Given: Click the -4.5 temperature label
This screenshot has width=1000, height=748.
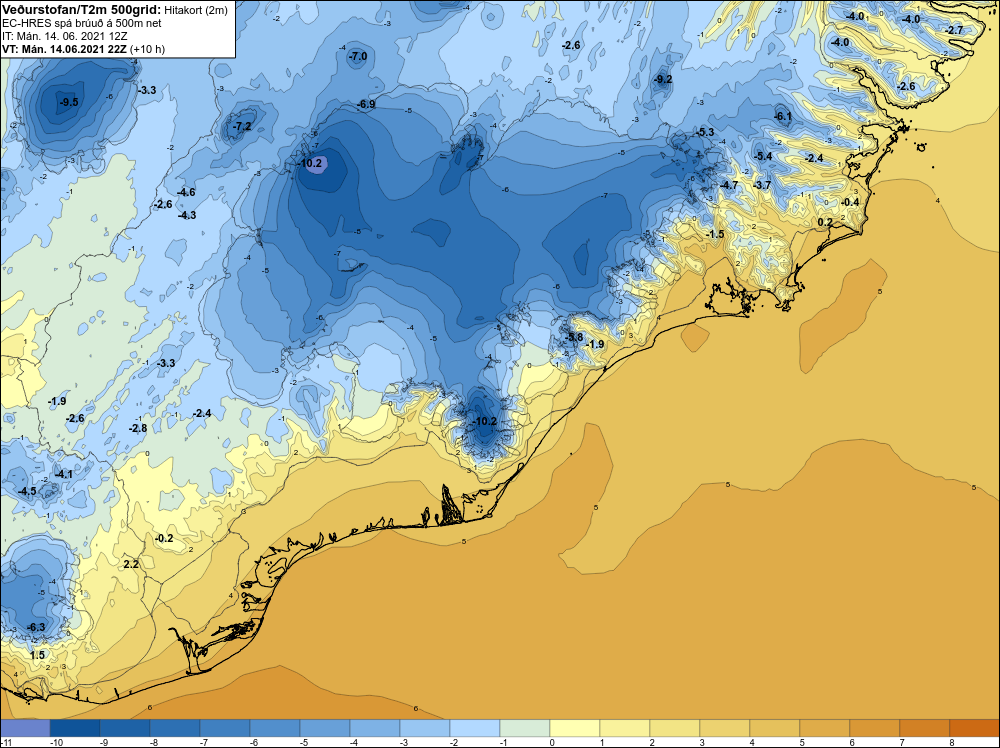Looking at the screenshot, I should [27, 491].
